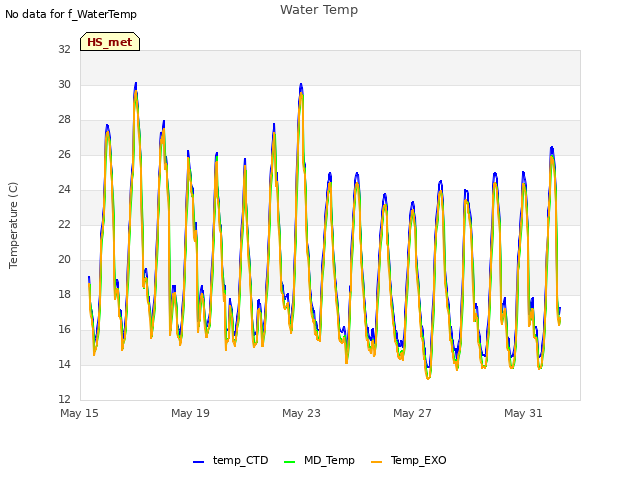
Task: Click the 32 y-axis tick label
Action: click(x=64, y=49)
